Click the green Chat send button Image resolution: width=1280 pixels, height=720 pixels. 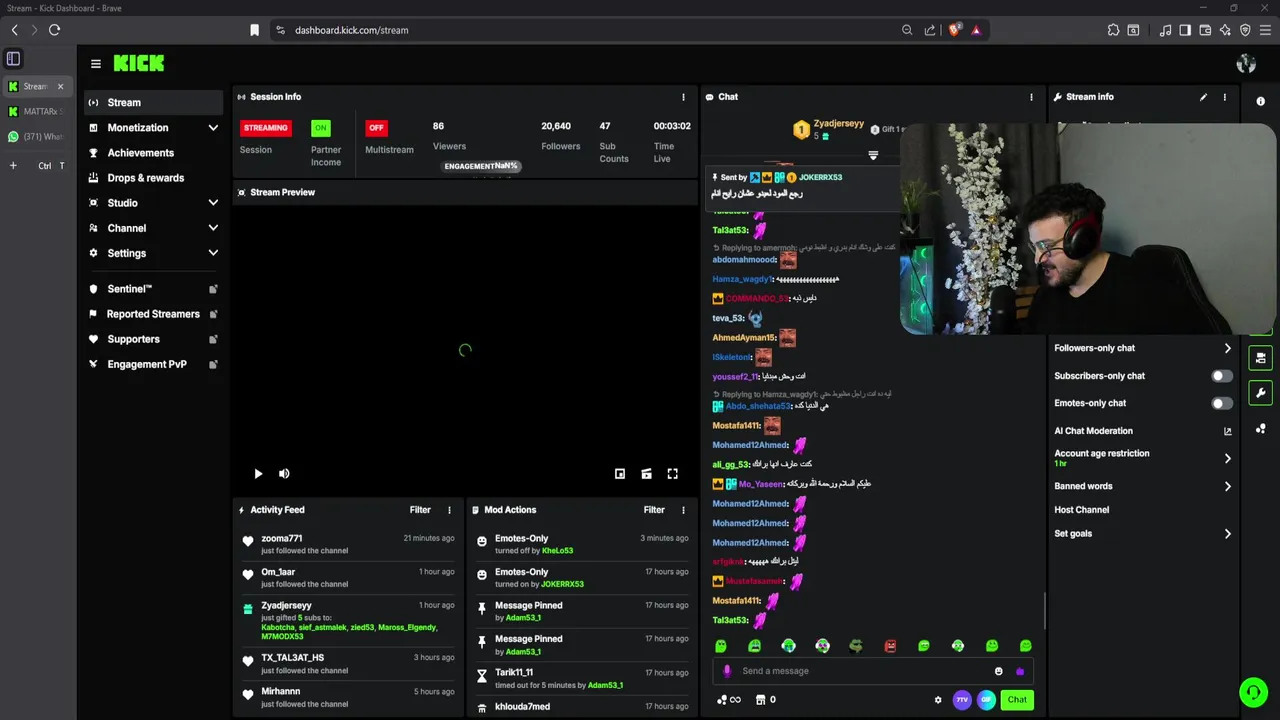[1017, 700]
